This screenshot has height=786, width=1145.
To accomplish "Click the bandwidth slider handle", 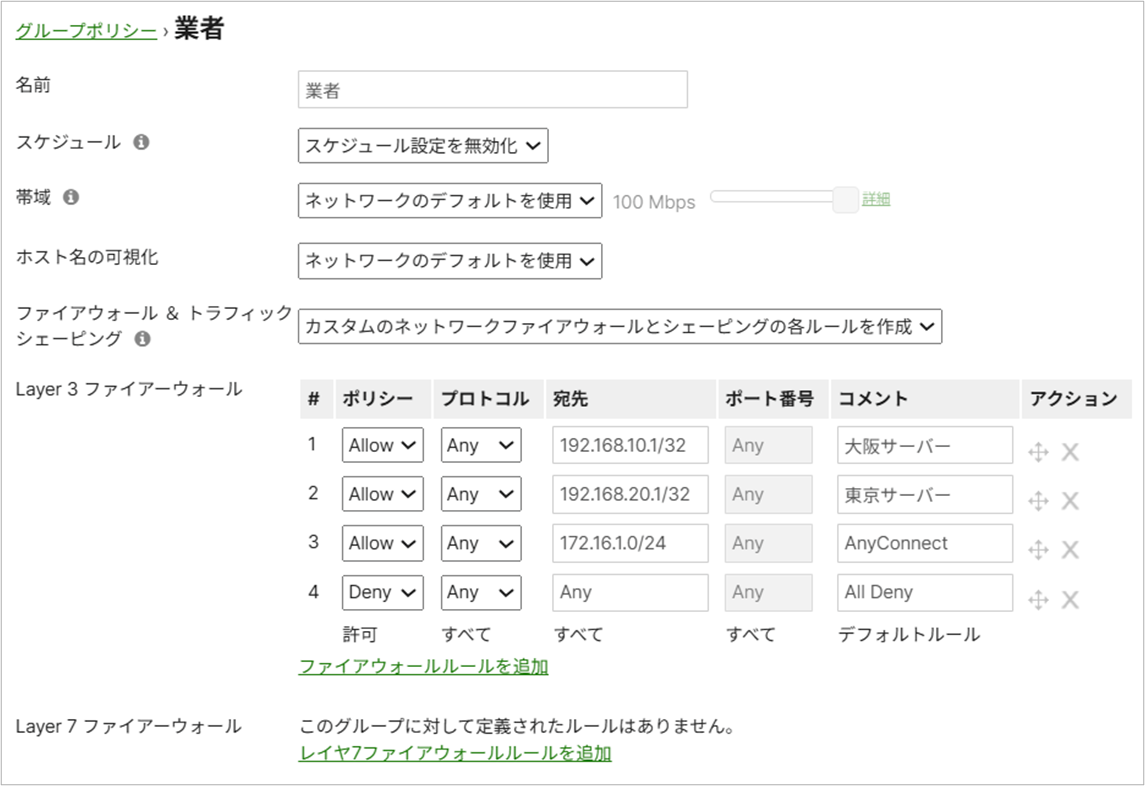I will [x=845, y=199].
